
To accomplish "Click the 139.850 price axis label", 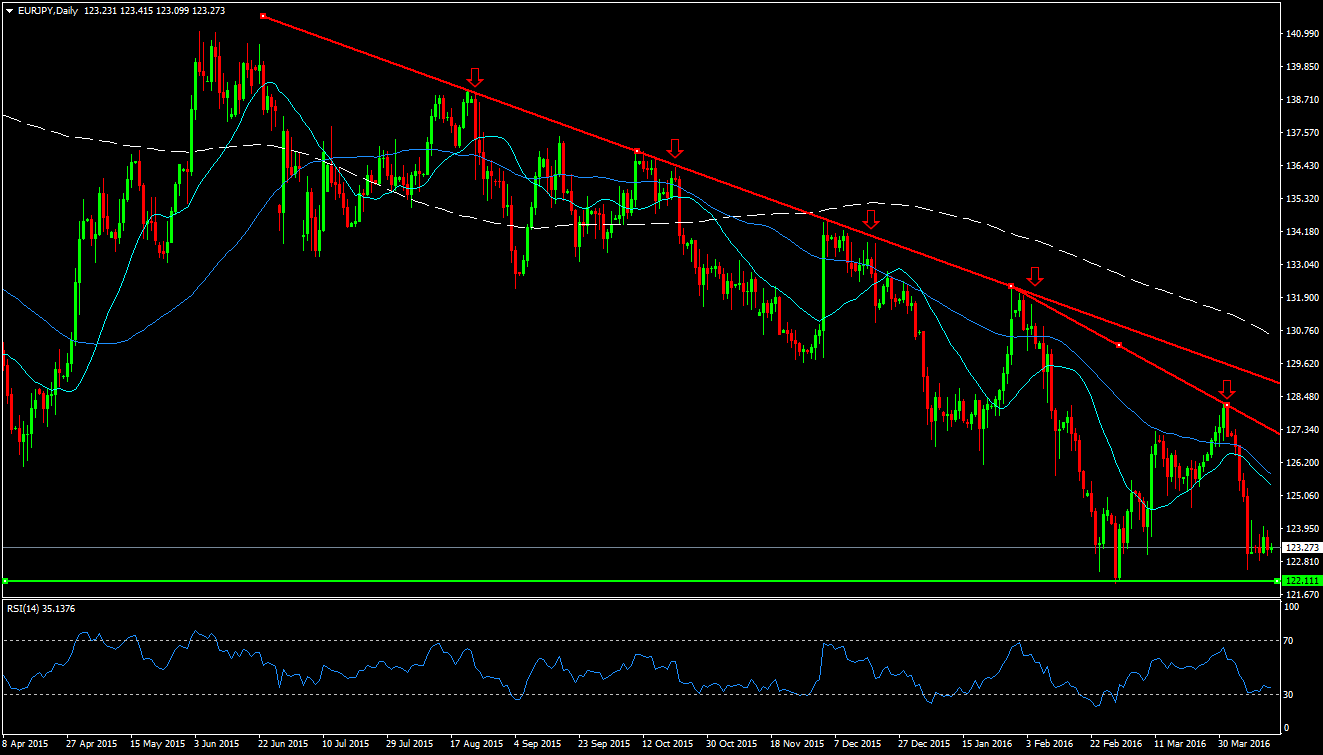I will point(1301,66).
